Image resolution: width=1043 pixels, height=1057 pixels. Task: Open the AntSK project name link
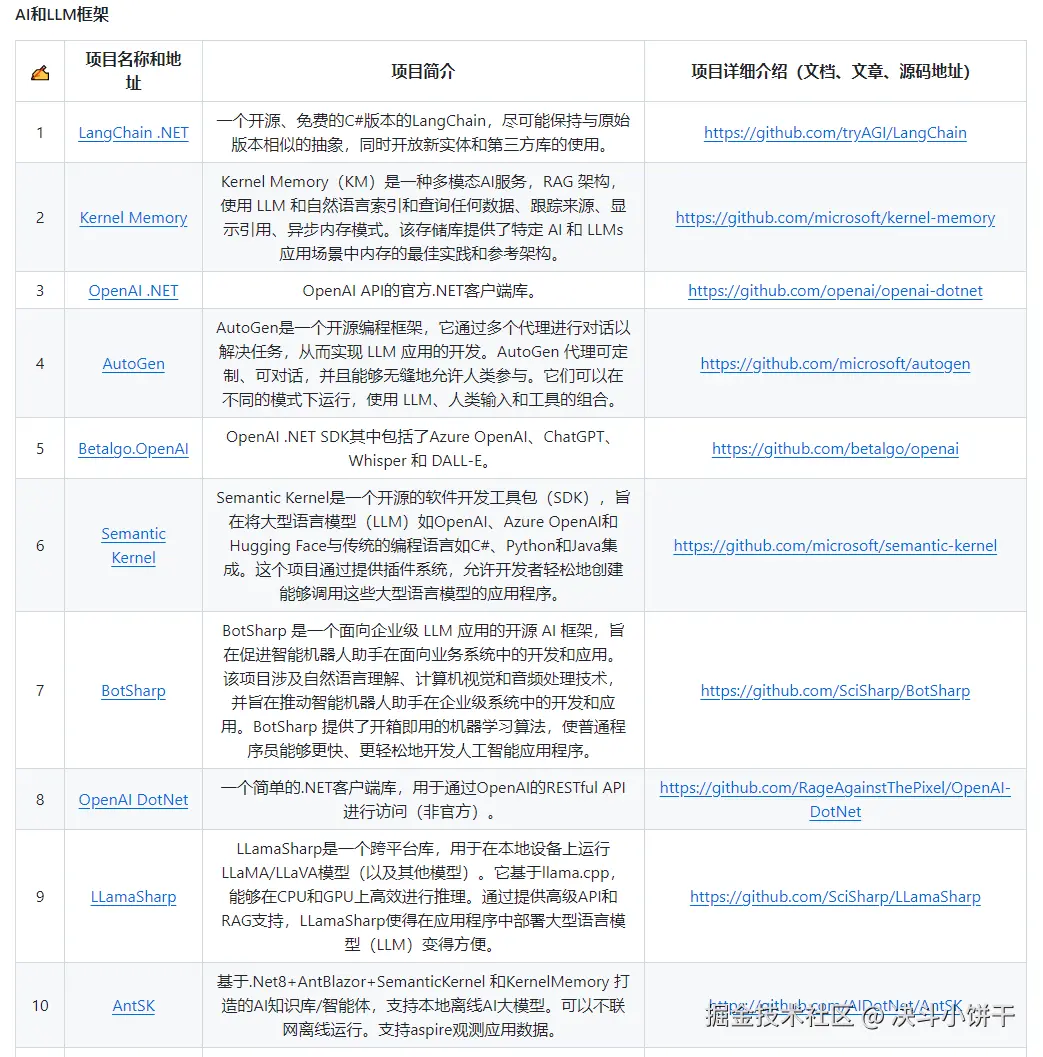(133, 1006)
